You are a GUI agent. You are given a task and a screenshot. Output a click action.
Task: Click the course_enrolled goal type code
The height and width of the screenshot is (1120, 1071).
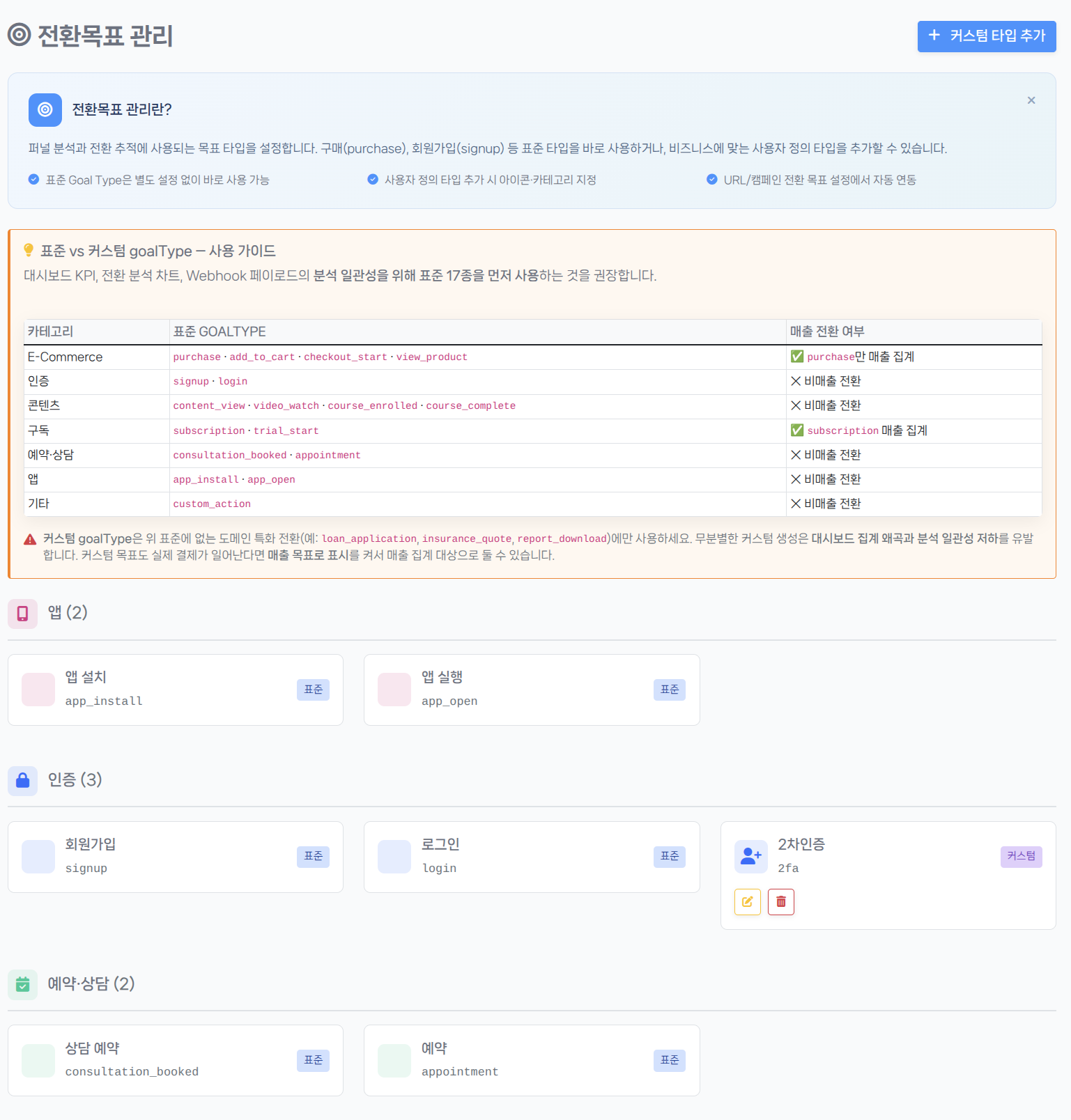point(373,406)
